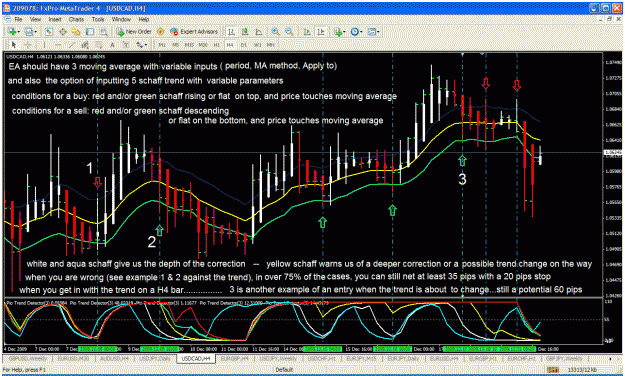Switch to the EURJPY,M15 chart tab
Image resolution: width=625 pixels, height=376 pixels.
tap(362, 359)
